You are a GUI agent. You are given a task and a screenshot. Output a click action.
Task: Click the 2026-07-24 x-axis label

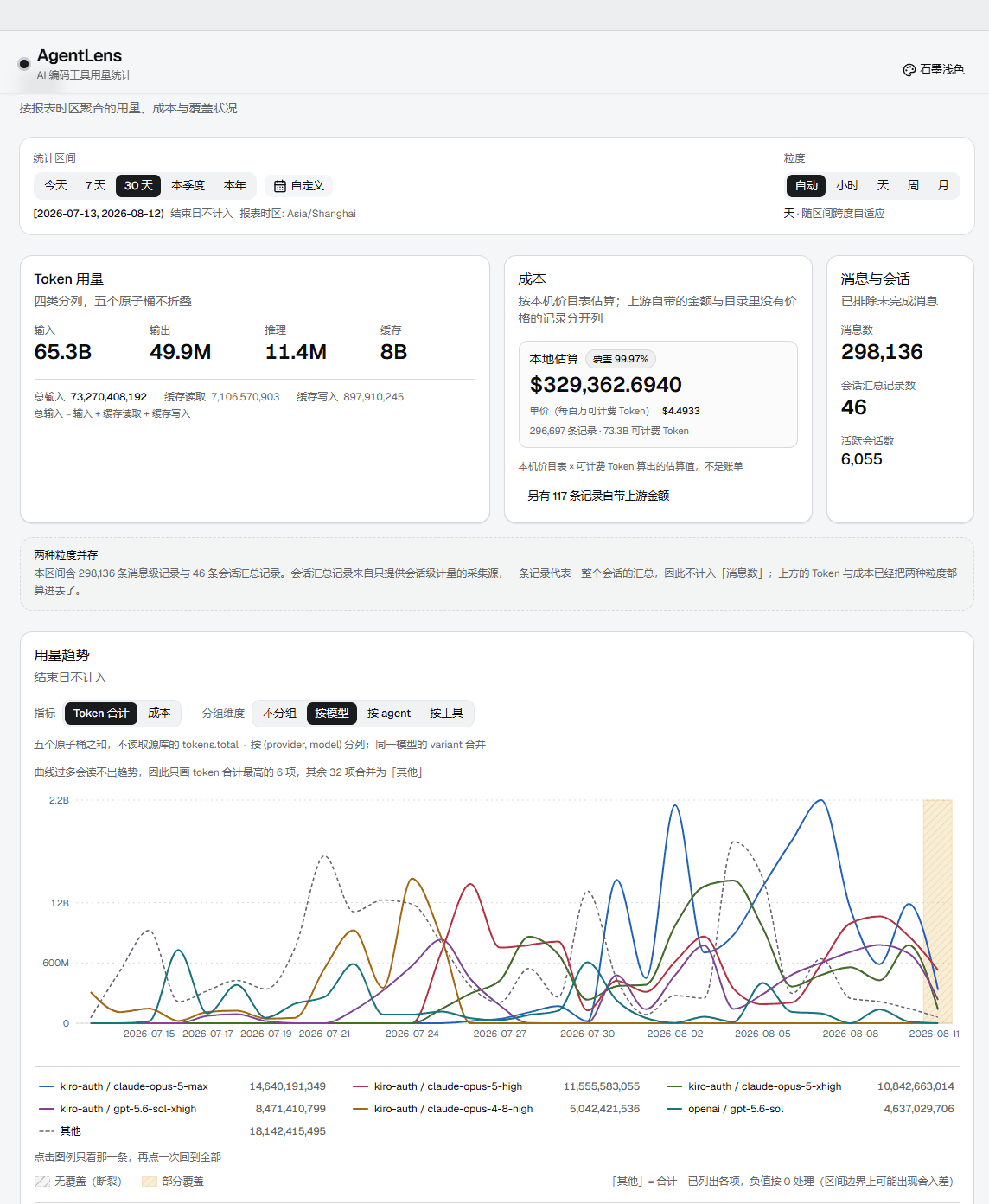coord(412,1034)
